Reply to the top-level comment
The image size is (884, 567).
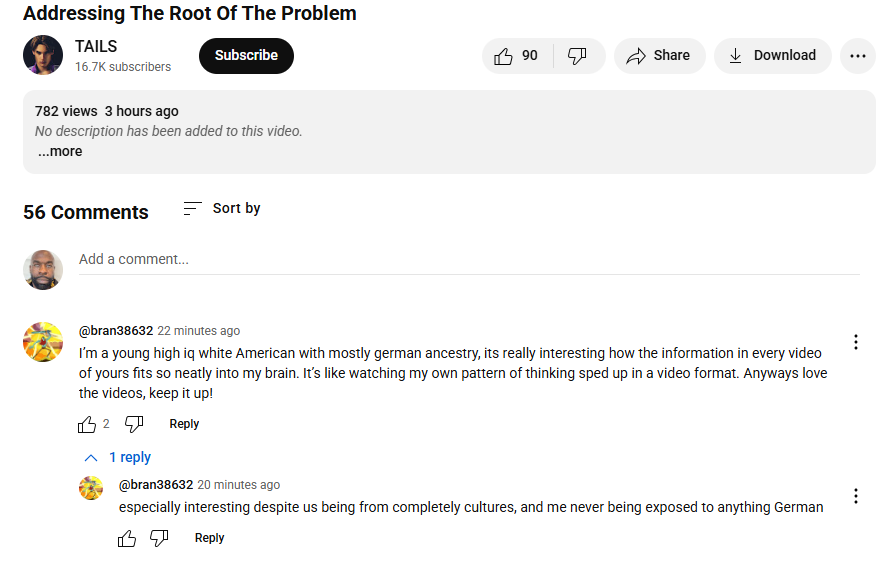[x=184, y=424]
